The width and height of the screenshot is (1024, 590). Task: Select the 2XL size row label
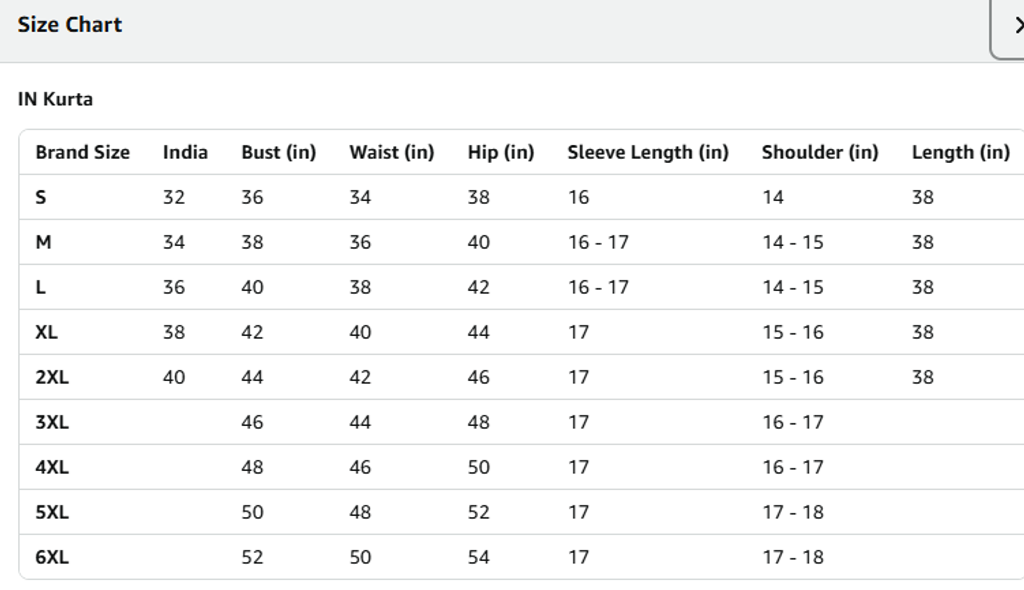(x=52, y=377)
